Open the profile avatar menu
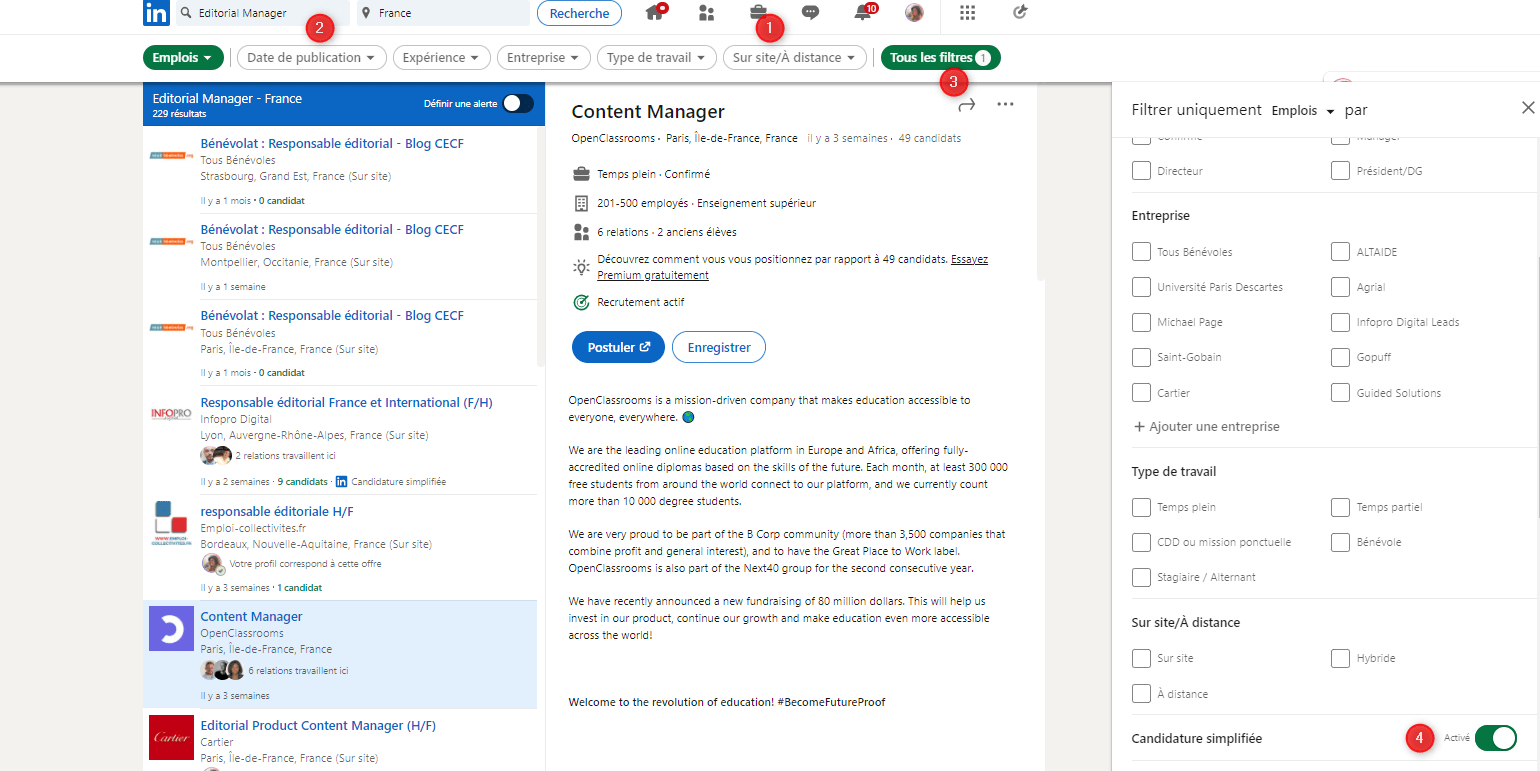1540x771 pixels. [x=914, y=13]
